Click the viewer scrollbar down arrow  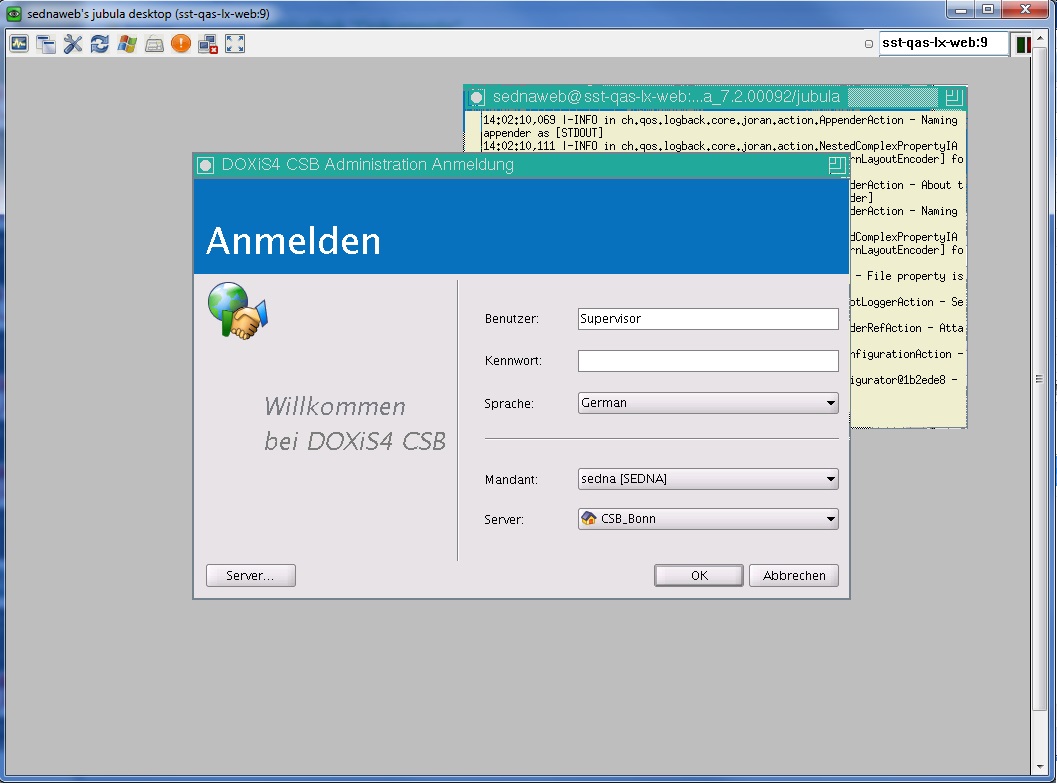[x=1039, y=767]
